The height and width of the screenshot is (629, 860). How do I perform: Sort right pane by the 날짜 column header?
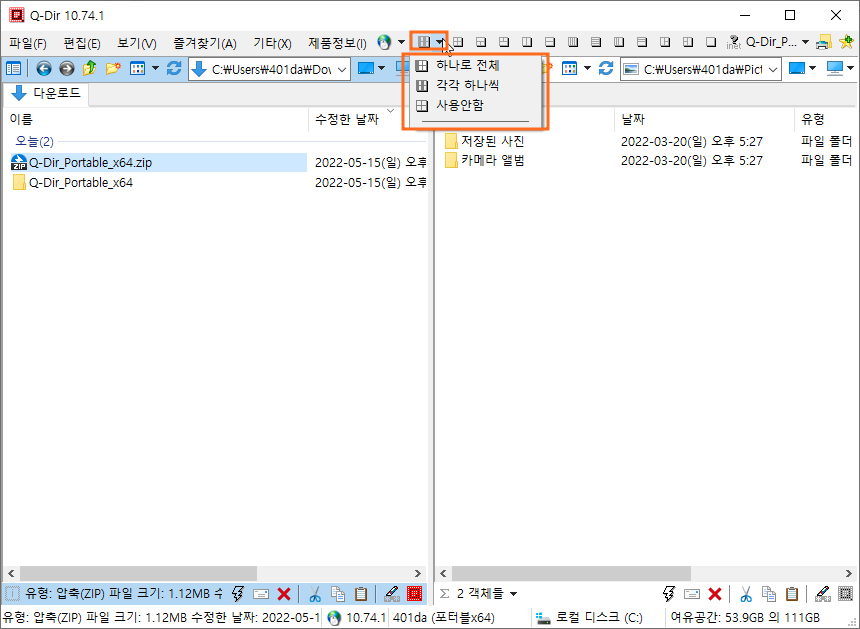coord(704,119)
